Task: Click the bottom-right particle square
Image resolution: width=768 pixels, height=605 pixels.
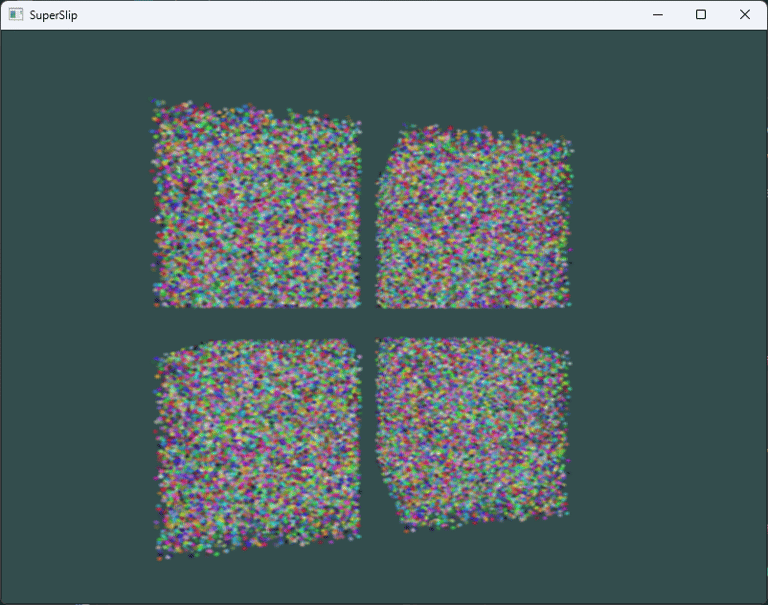Action: [x=473, y=434]
